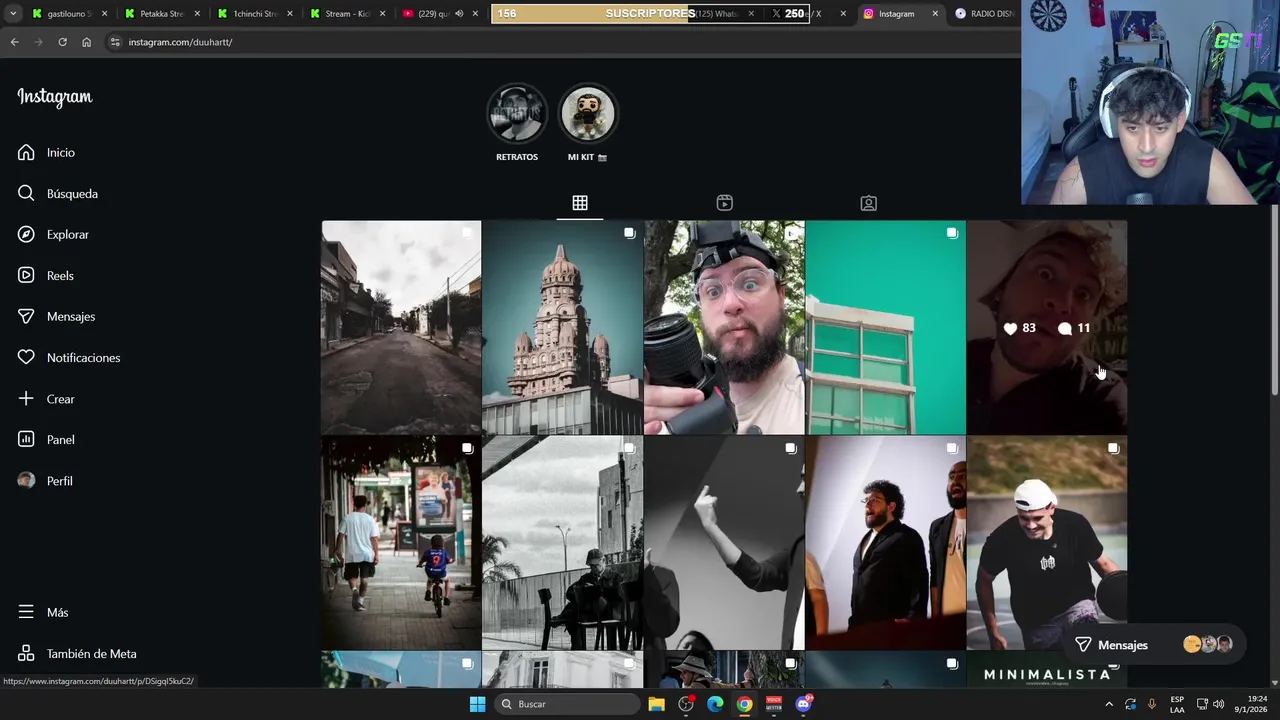Close the gastilouno tab
The height and width of the screenshot is (720, 1280).
[x=104, y=14]
